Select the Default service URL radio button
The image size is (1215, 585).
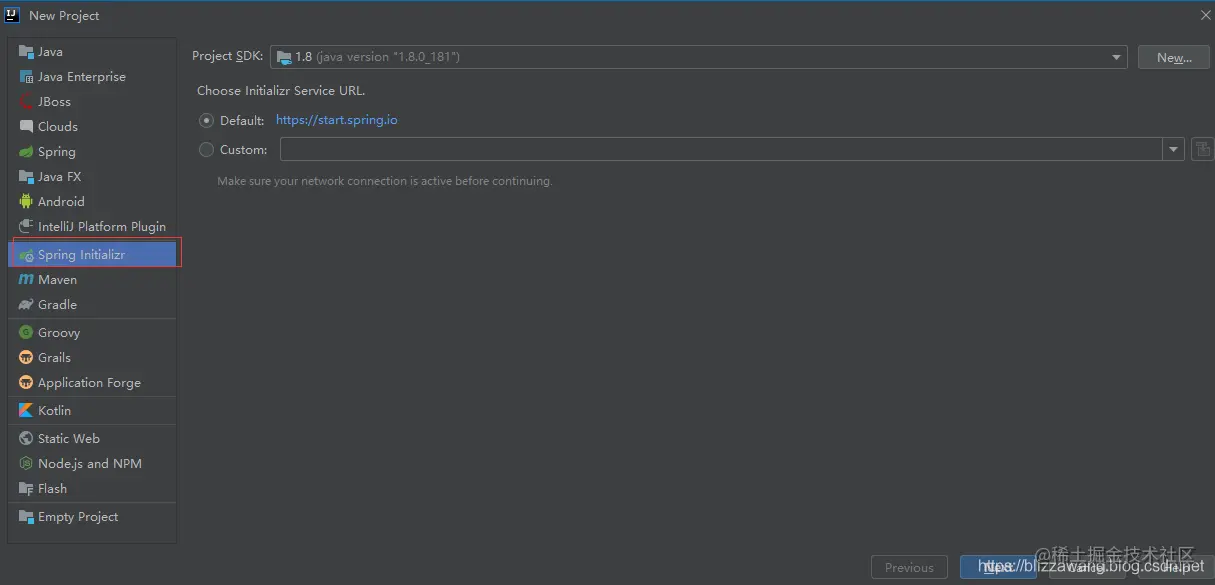point(207,121)
